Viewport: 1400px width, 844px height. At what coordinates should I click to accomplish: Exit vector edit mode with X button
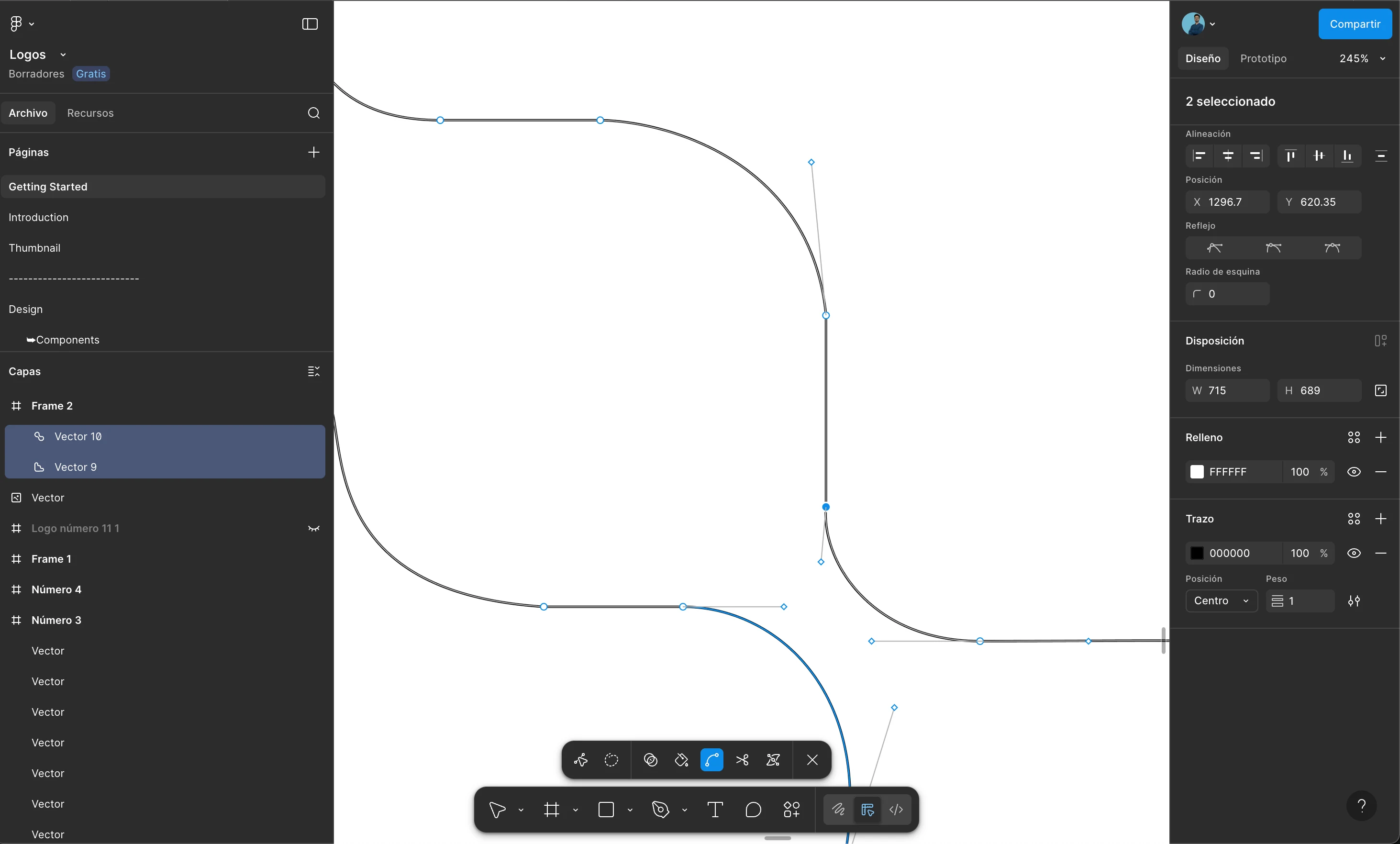[812, 760]
